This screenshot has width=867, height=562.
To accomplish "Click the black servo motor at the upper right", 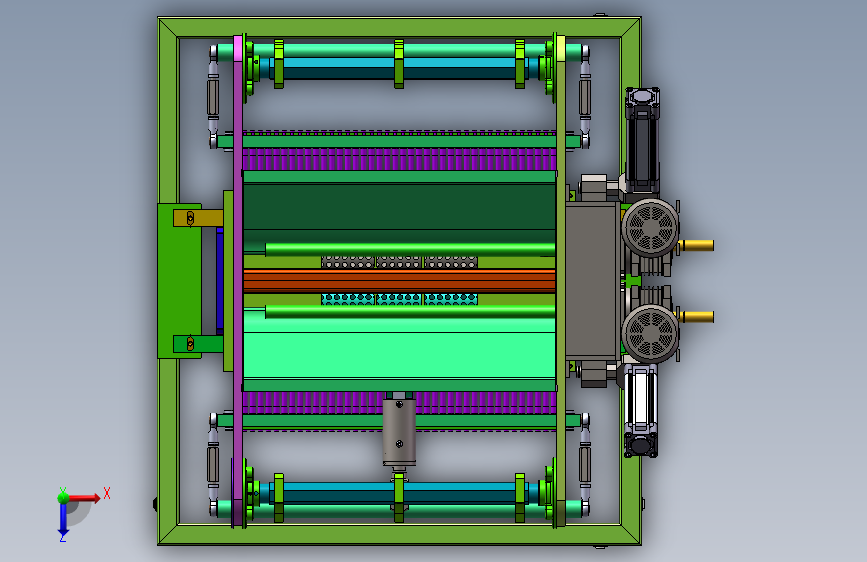I will pos(642,141).
